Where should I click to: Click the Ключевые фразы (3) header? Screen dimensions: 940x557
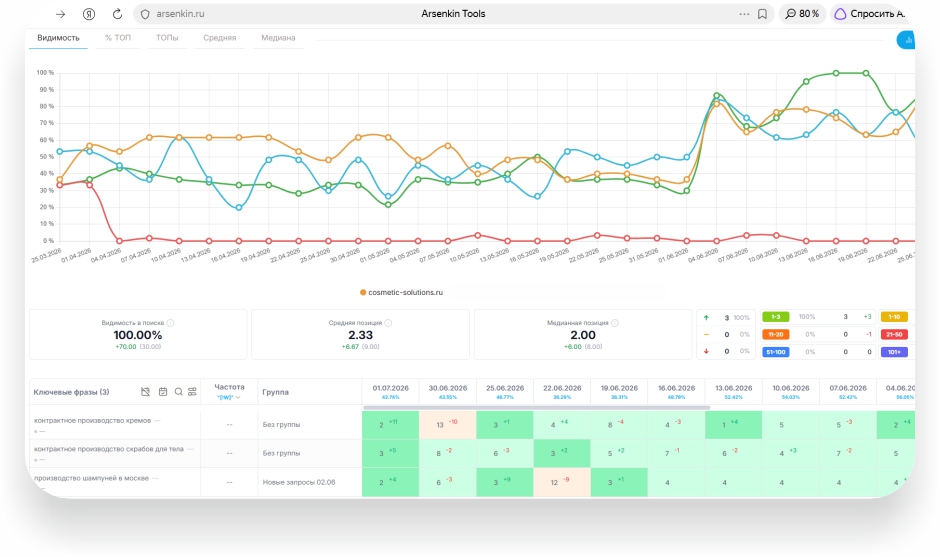point(71,392)
